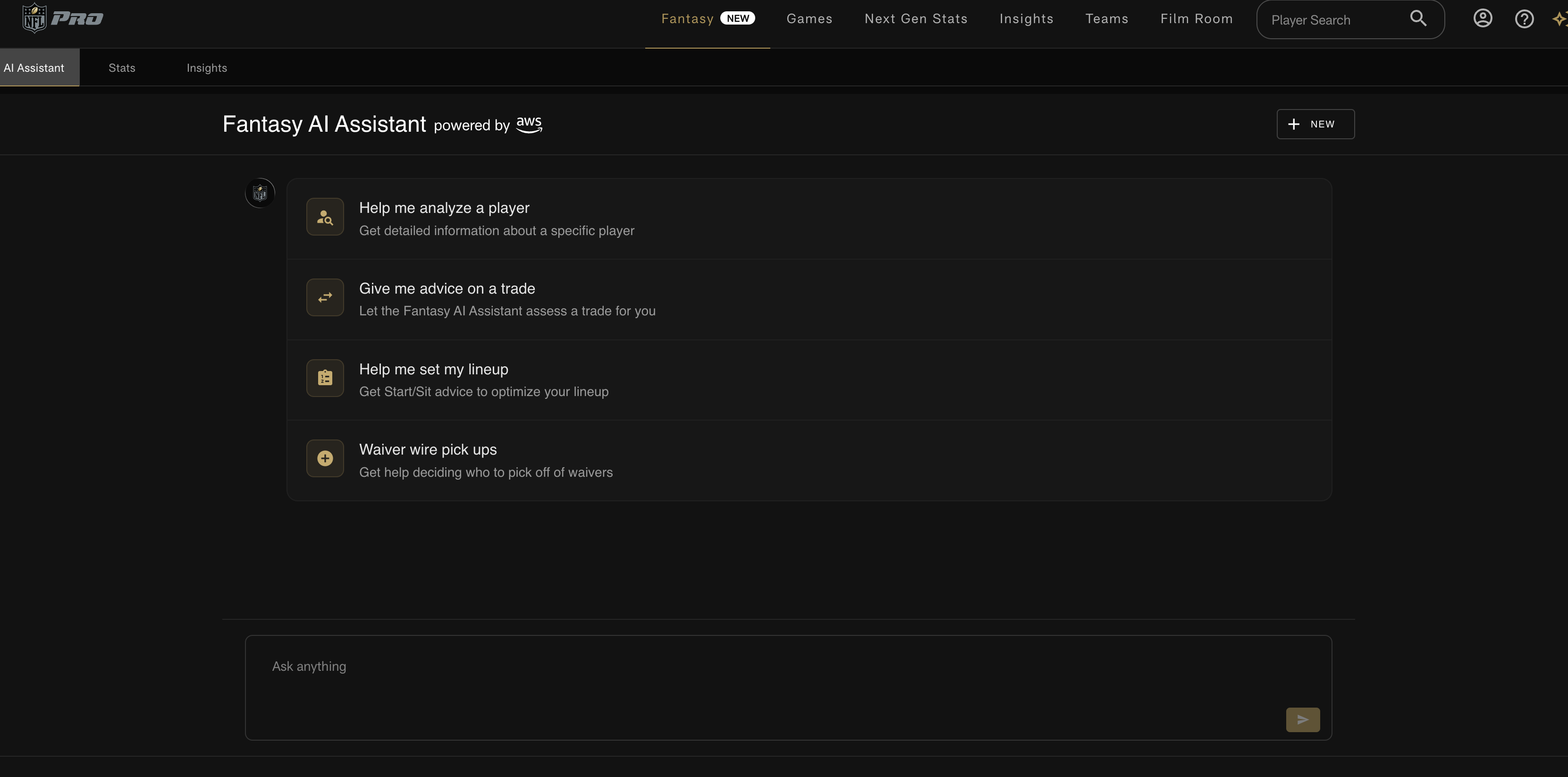Viewport: 1568px width, 777px height.
Task: Start a new chat with NEW button
Action: click(1315, 124)
